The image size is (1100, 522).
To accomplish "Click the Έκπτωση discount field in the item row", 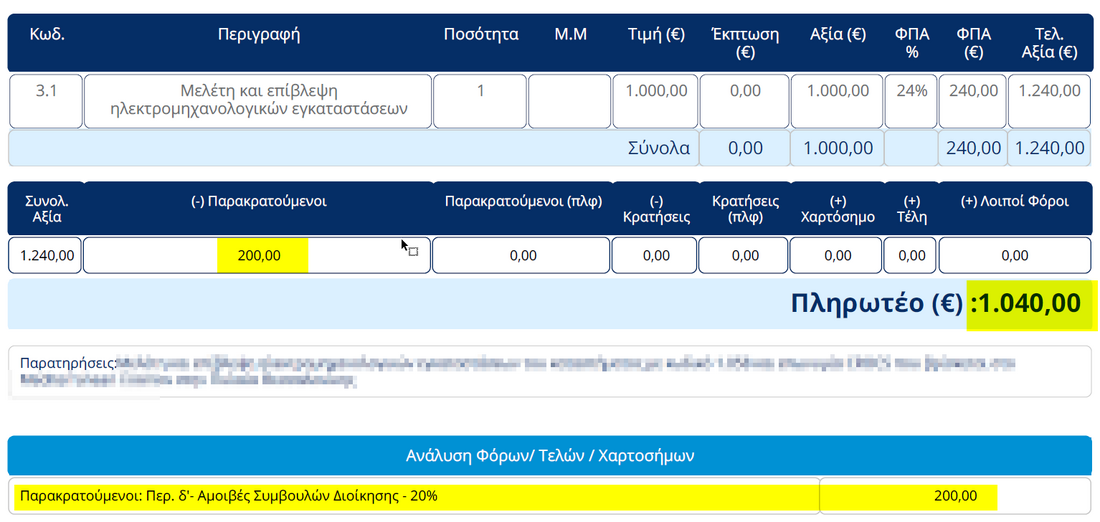I will pyautogui.click(x=745, y=100).
